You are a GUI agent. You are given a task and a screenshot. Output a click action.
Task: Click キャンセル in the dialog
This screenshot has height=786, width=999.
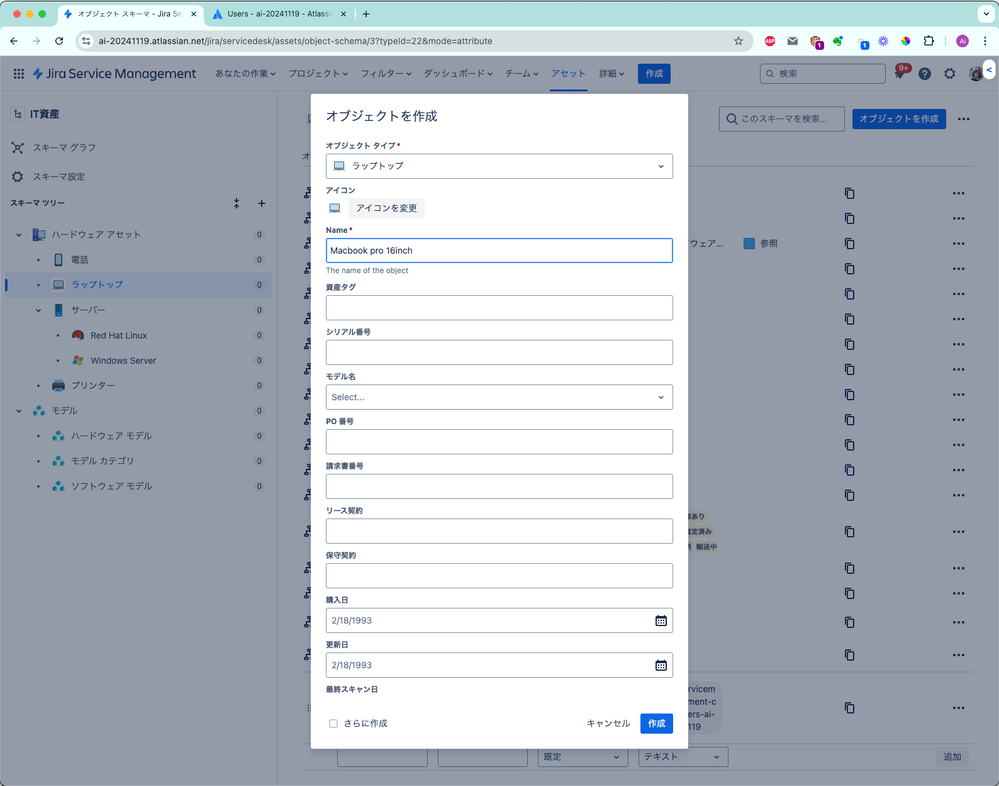click(x=608, y=724)
